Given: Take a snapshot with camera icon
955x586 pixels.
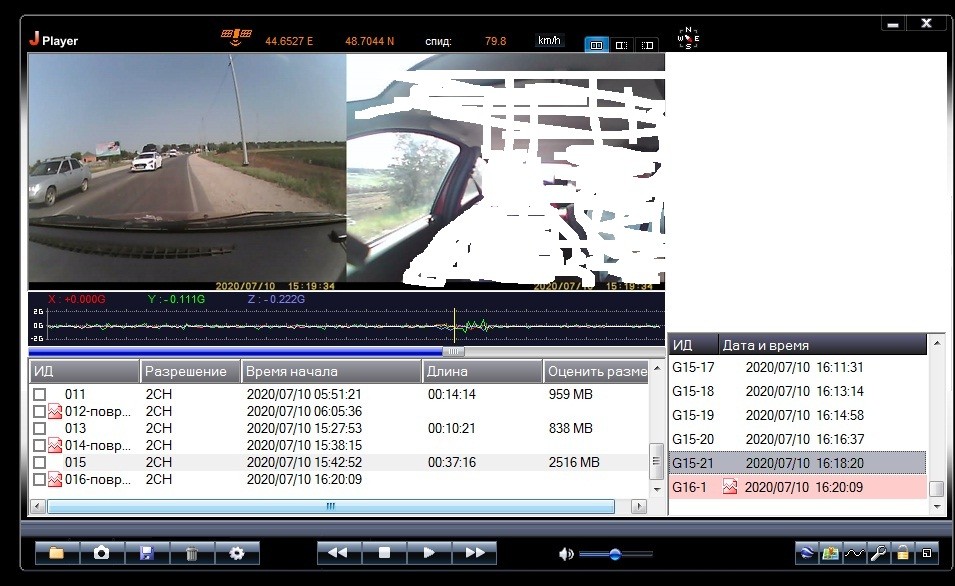Looking at the screenshot, I should click(102, 553).
